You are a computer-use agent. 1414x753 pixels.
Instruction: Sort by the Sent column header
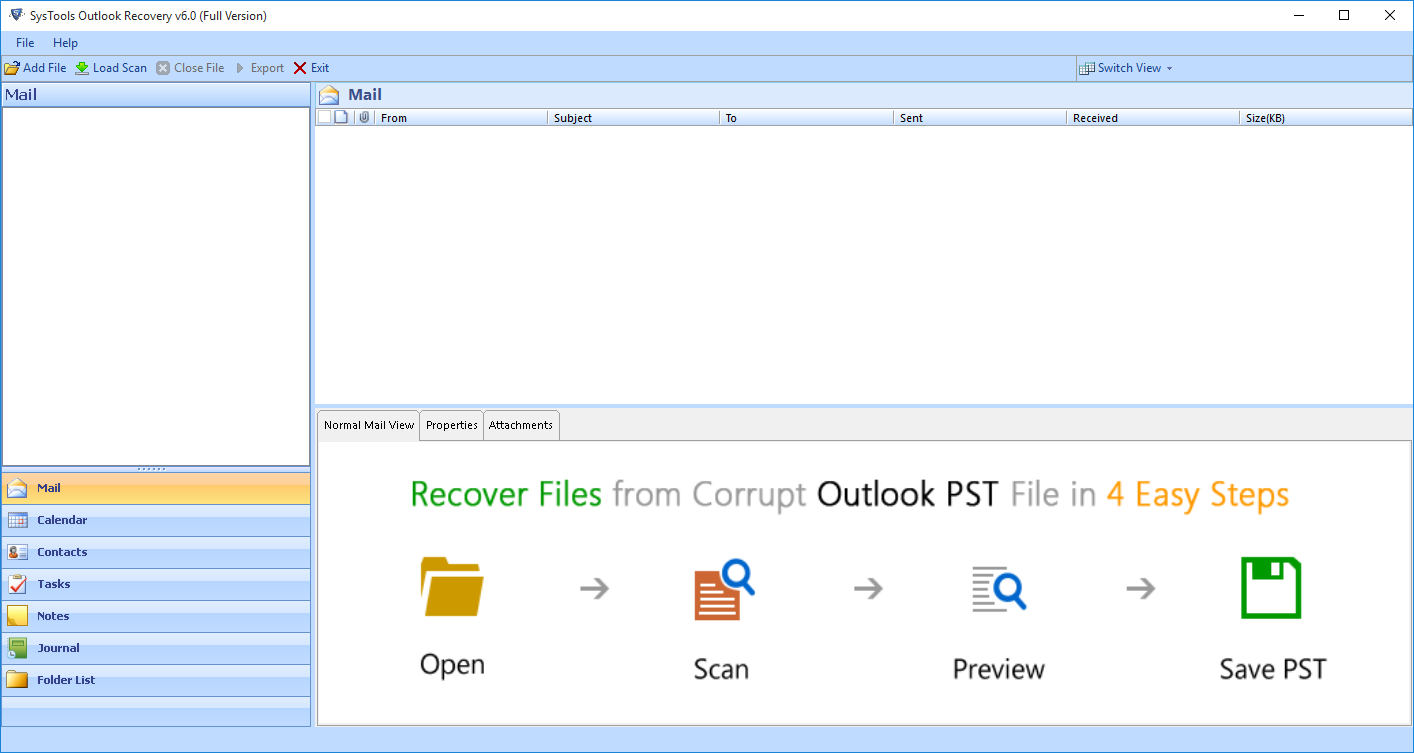tap(980, 117)
